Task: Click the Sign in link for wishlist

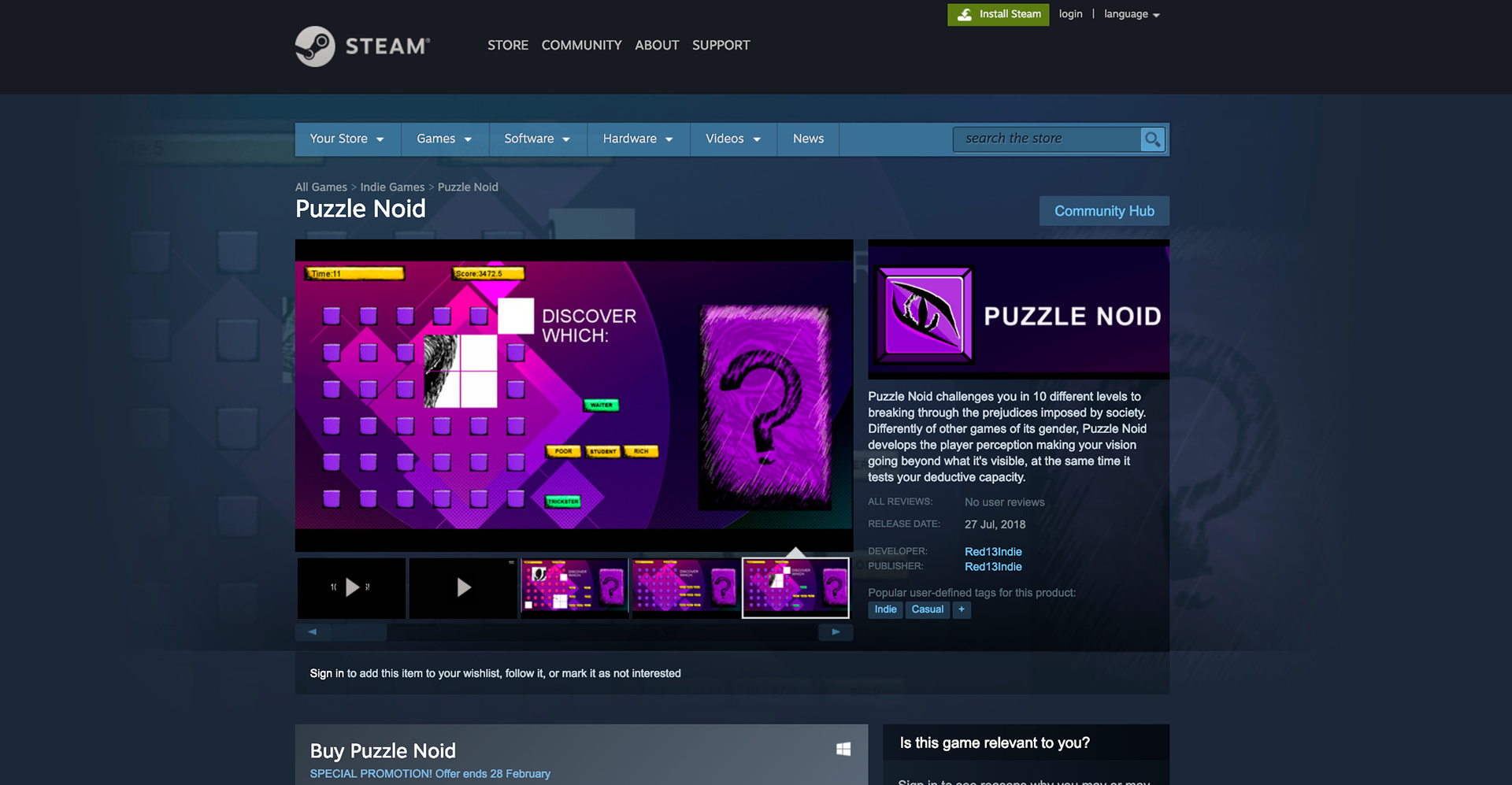Action: point(326,673)
